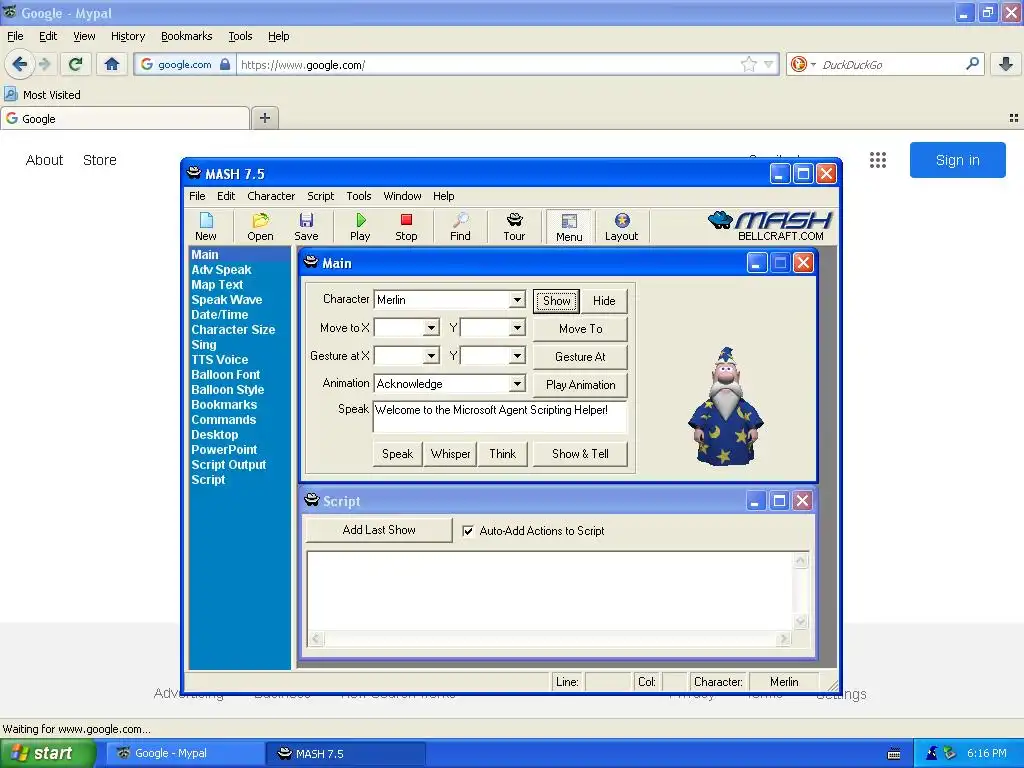This screenshot has width=1024, height=768.
Task: Switch to Google - Mypal taskbar button
Action: (x=184, y=754)
